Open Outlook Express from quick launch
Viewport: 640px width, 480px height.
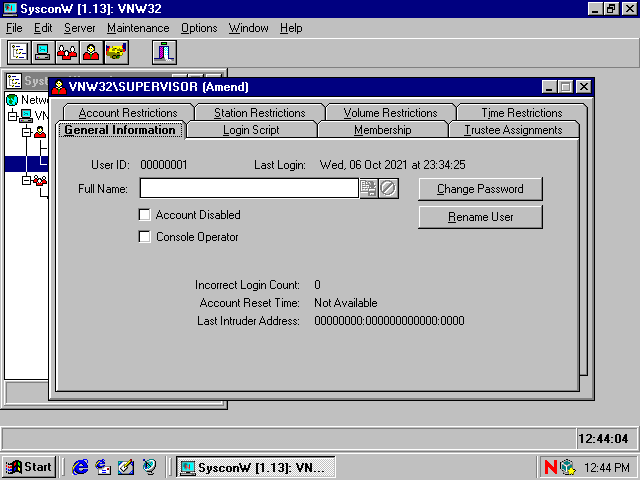coord(103,467)
